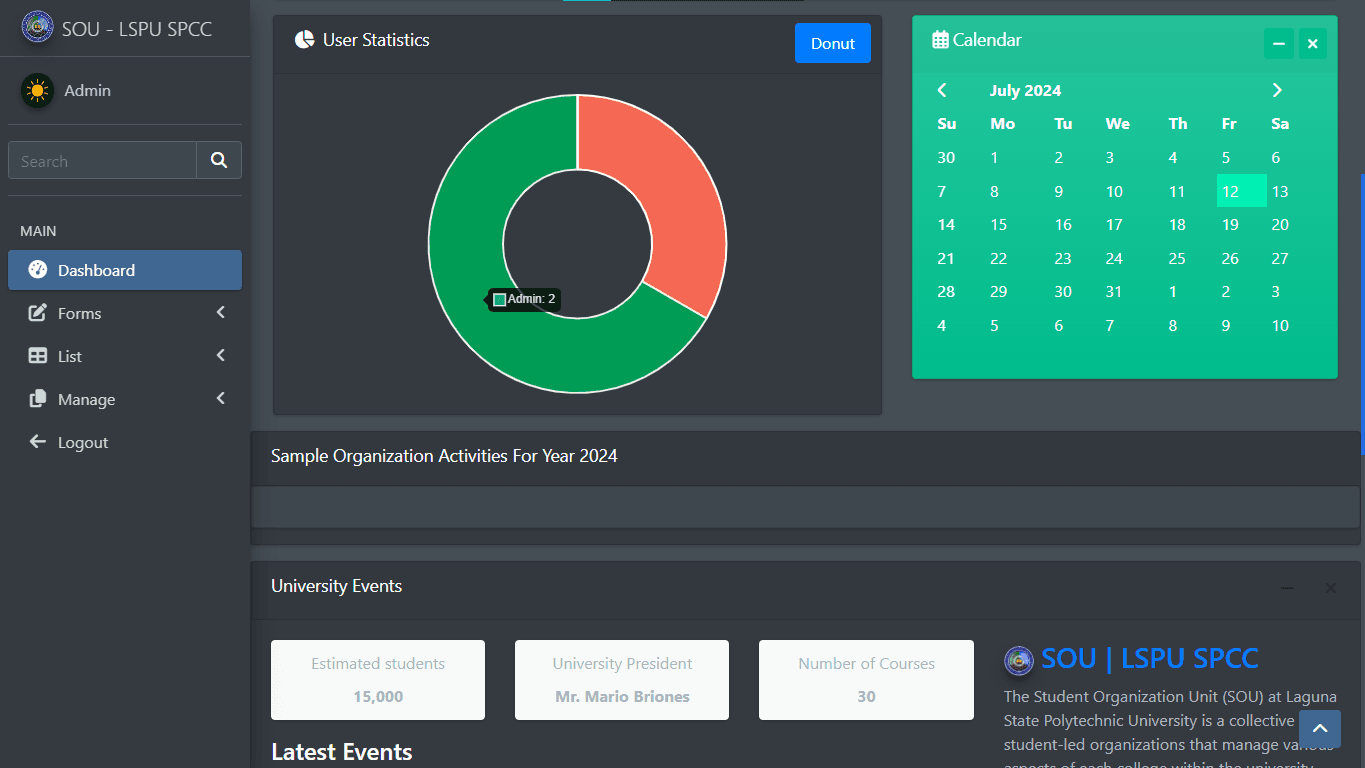The height and width of the screenshot is (768, 1365).
Task: Click the Calendar title text
Action: pyautogui.click(x=987, y=40)
